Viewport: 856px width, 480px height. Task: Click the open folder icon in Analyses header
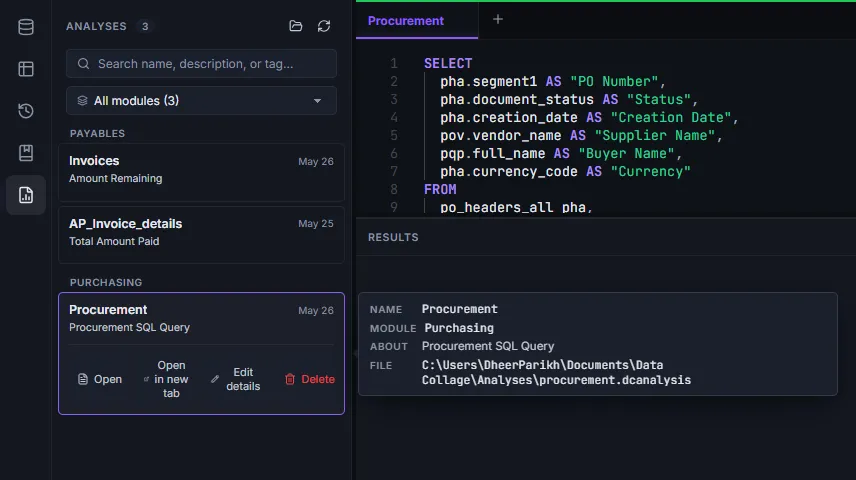coord(295,26)
